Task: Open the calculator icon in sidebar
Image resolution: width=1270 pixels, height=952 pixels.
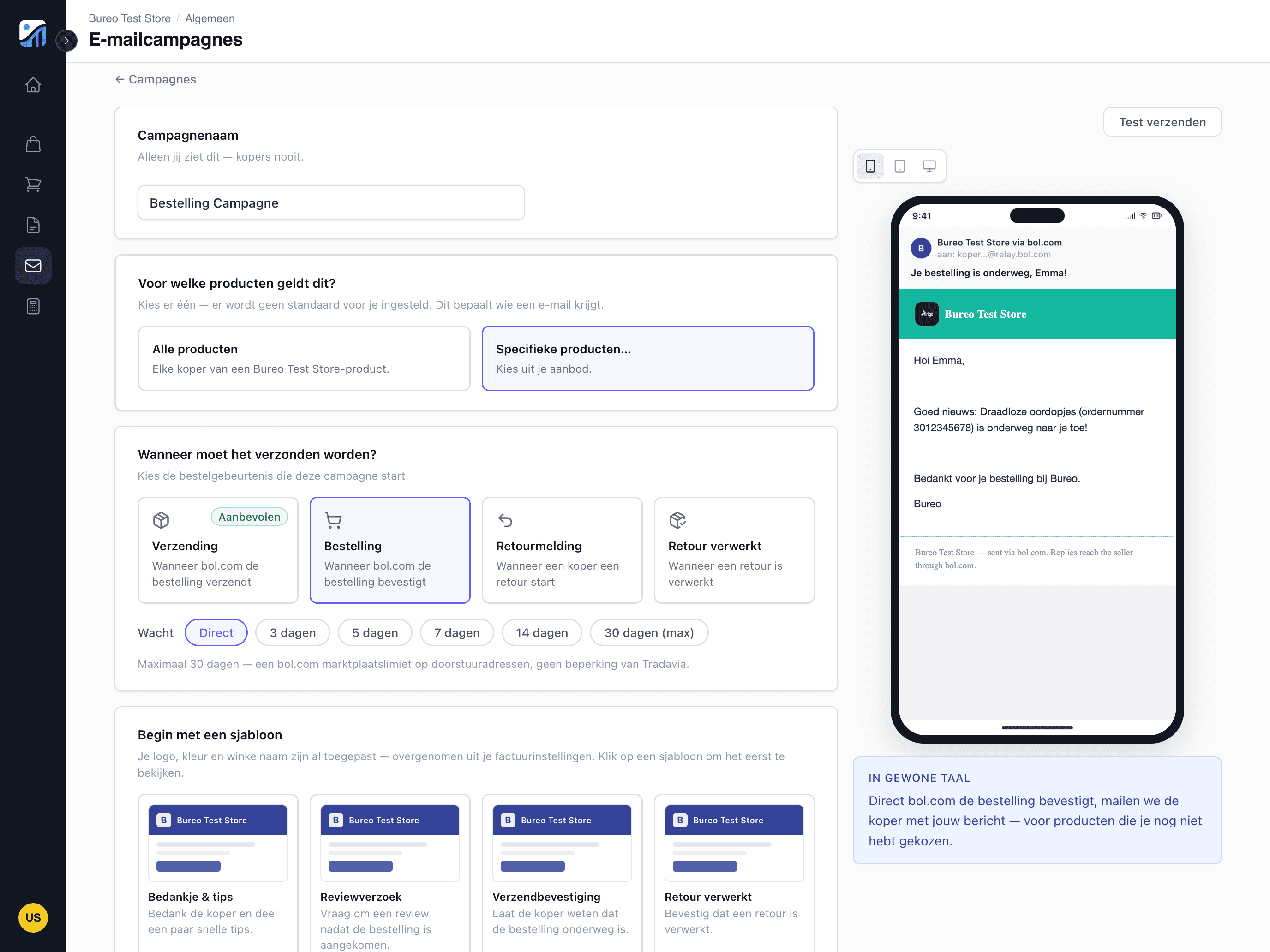Action: [33, 306]
